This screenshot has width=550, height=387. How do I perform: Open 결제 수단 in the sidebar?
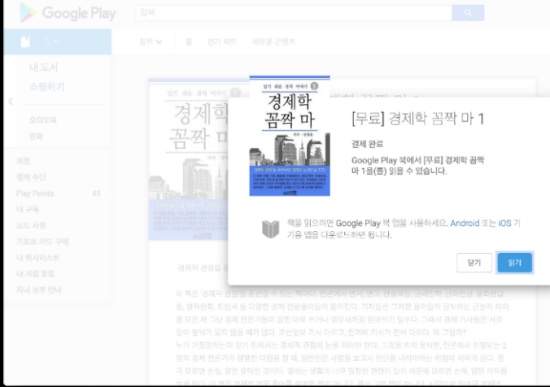pos(31,177)
